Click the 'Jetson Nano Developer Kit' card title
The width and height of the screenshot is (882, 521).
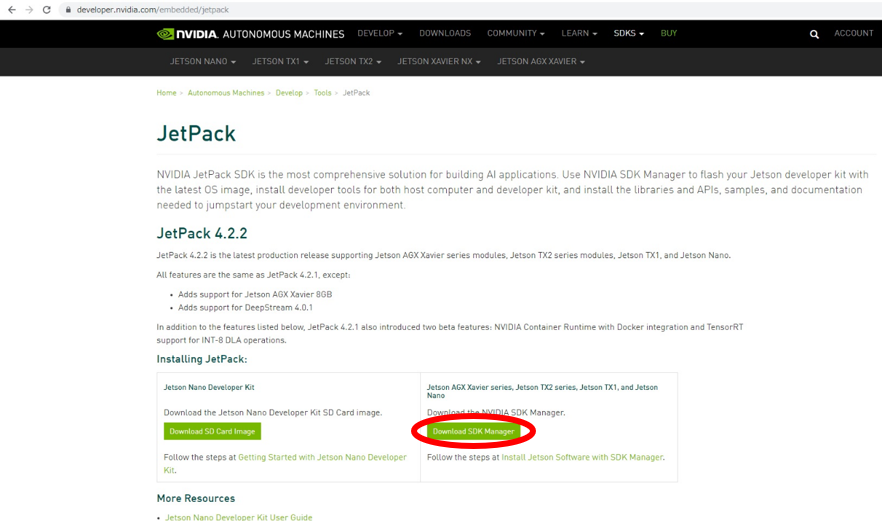(209, 387)
